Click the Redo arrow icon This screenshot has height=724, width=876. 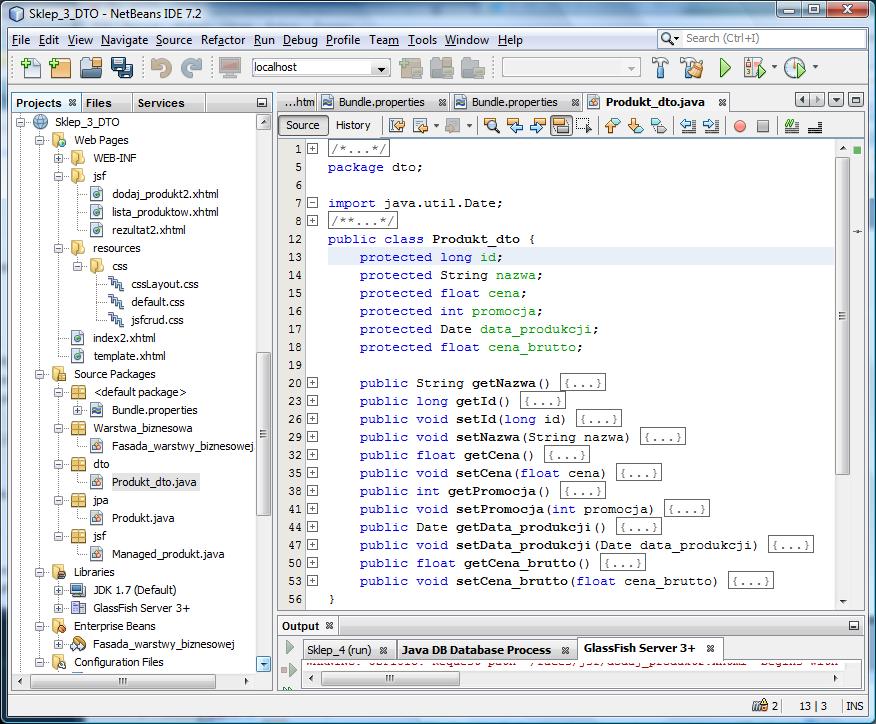(x=192, y=68)
